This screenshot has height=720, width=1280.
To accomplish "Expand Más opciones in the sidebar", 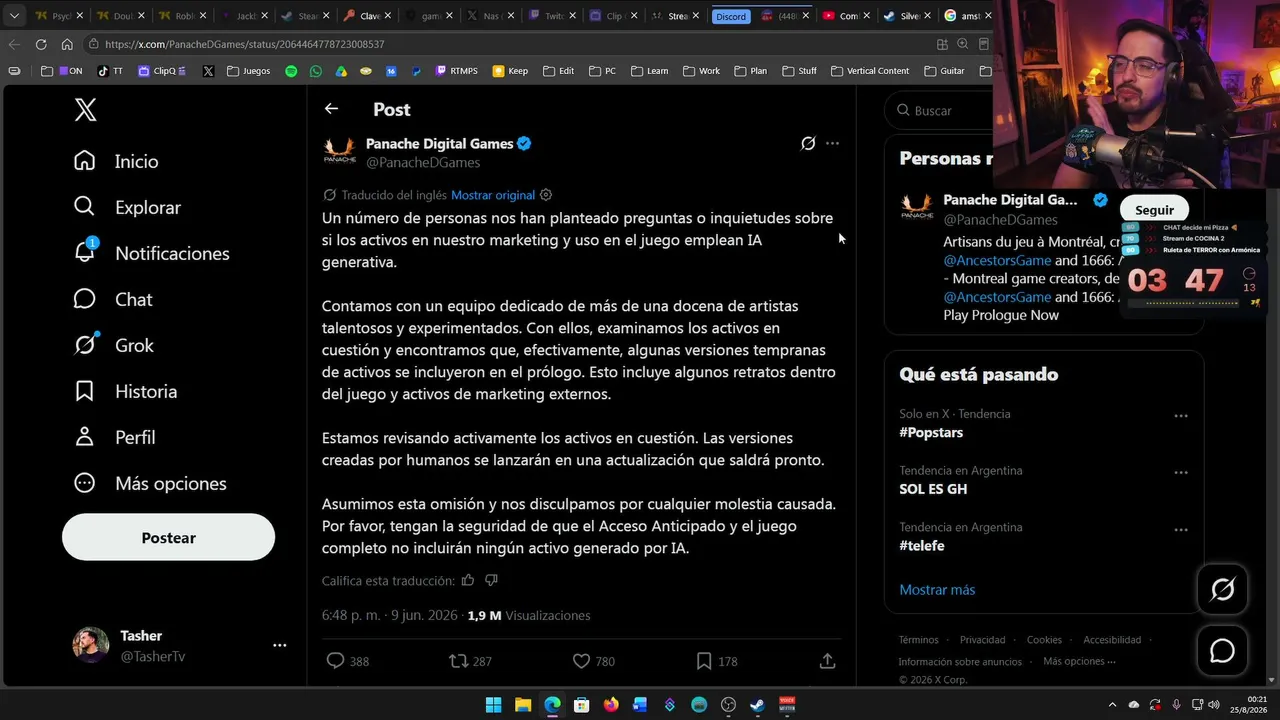I will pos(150,483).
